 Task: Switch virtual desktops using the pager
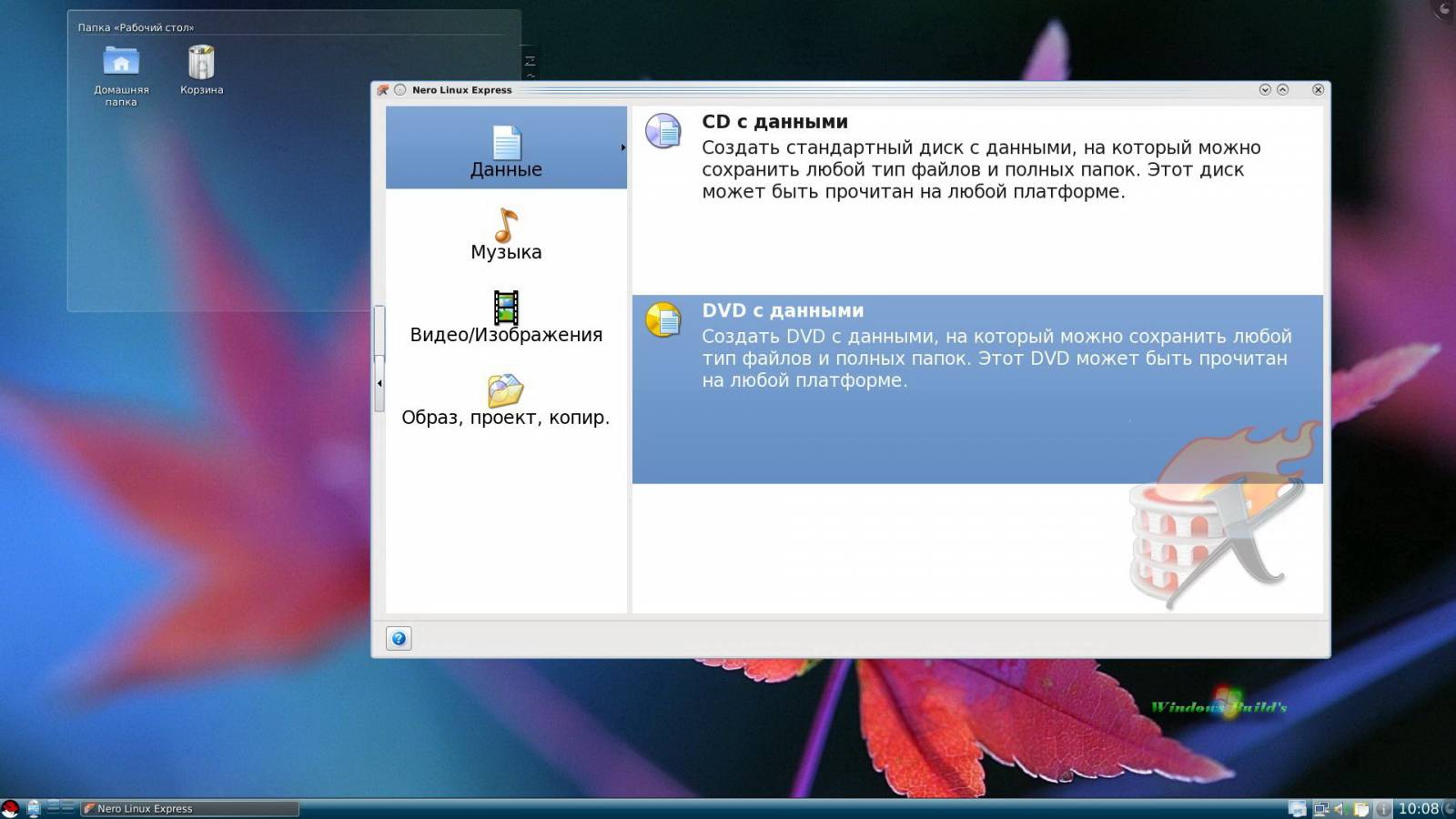[60, 807]
